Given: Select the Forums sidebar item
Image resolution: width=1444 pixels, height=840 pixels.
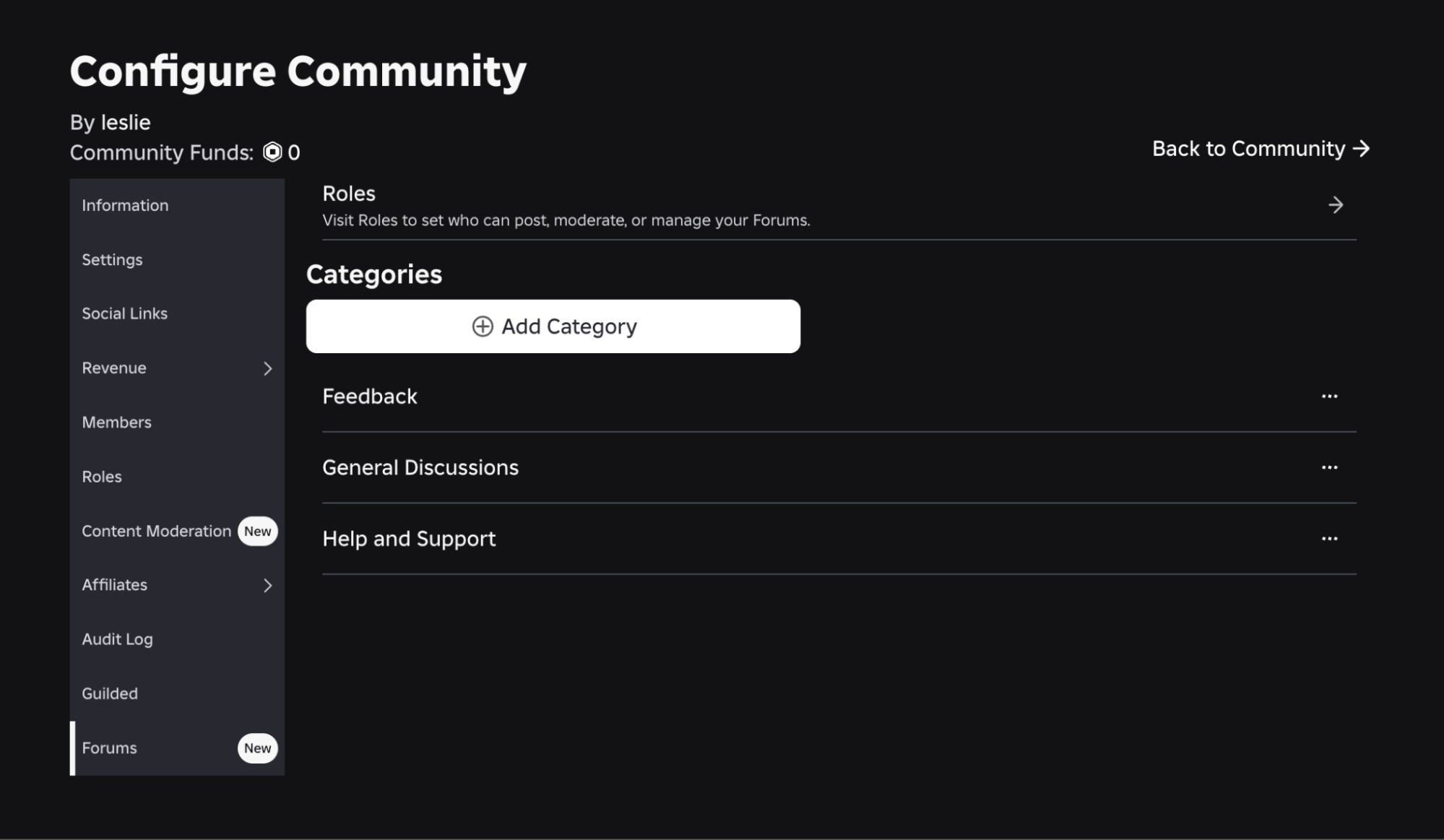Looking at the screenshot, I should pyautogui.click(x=109, y=748).
